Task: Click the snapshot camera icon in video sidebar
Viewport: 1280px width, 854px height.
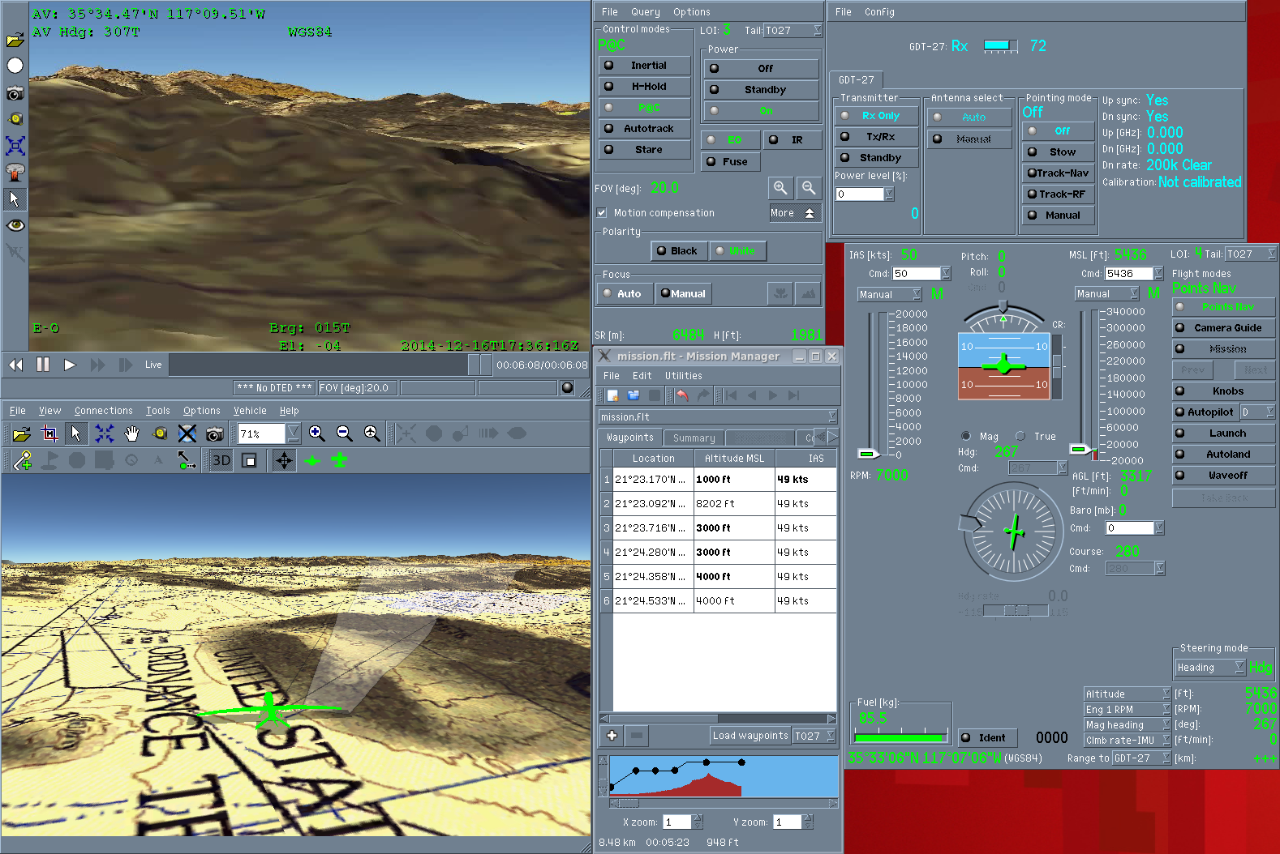Action: (15, 93)
